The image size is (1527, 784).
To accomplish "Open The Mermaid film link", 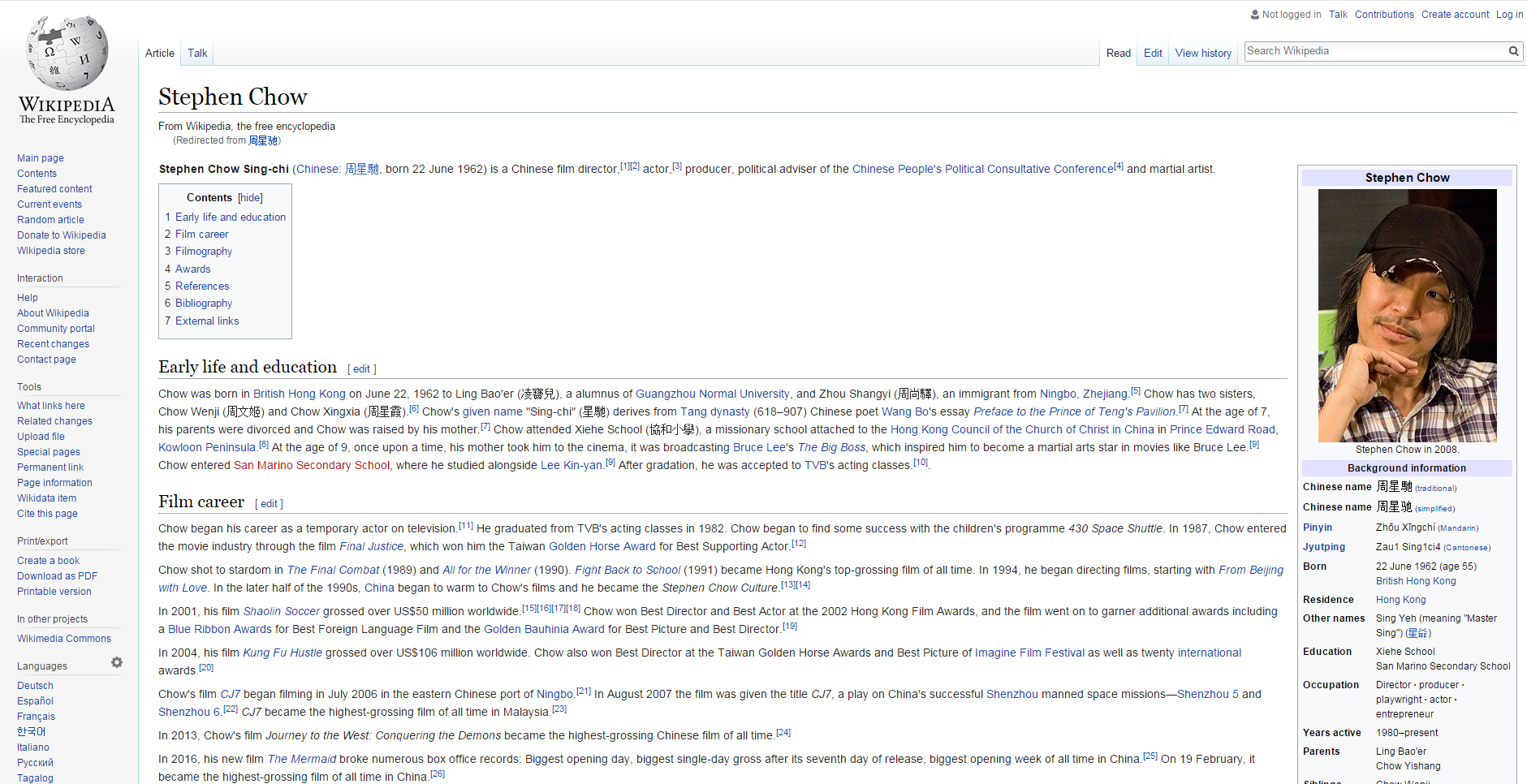I will click(x=302, y=759).
